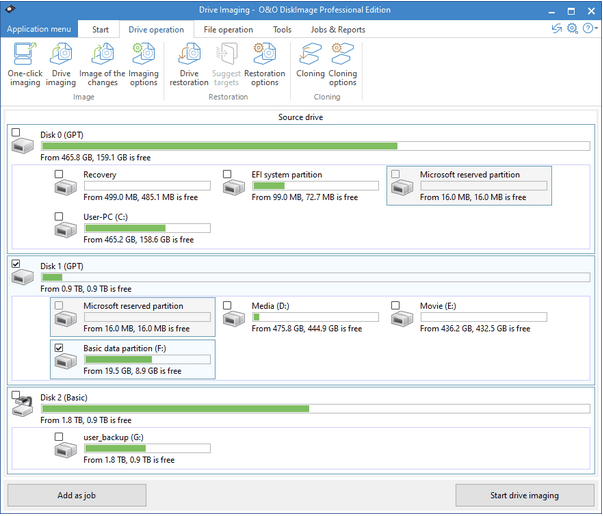Screen dimensions: 603x516
Task: Tick the user_backup (G:) checkbox
Action: 58,437
